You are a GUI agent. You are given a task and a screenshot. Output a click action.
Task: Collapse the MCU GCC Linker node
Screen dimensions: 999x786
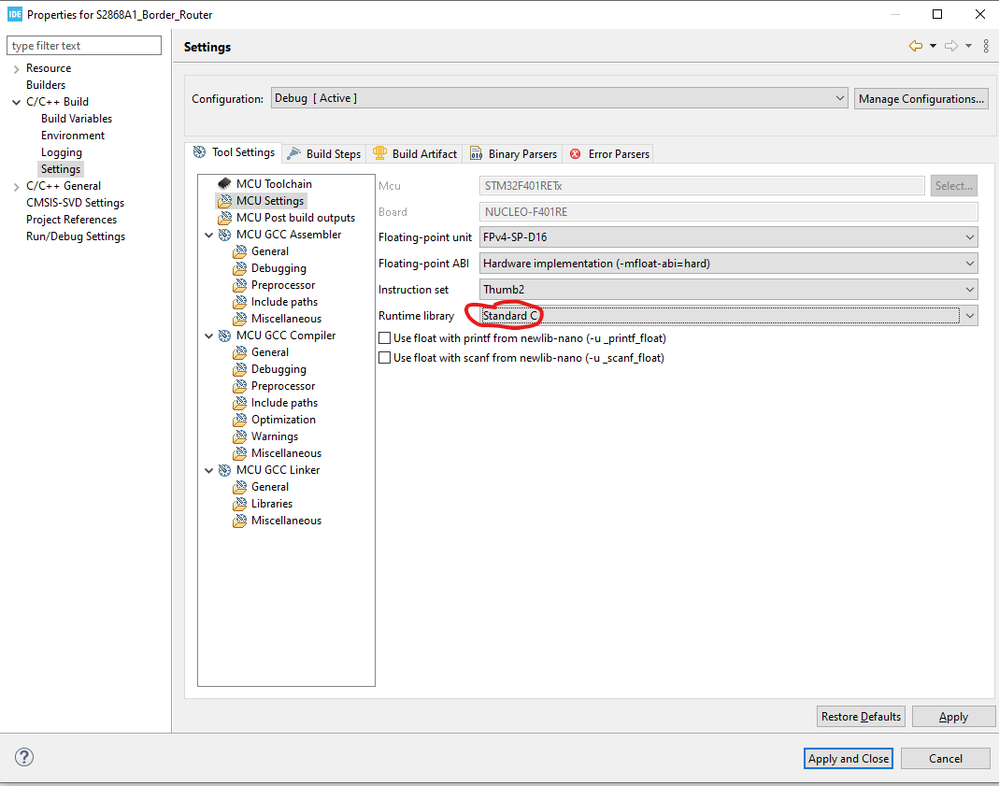click(x=209, y=470)
